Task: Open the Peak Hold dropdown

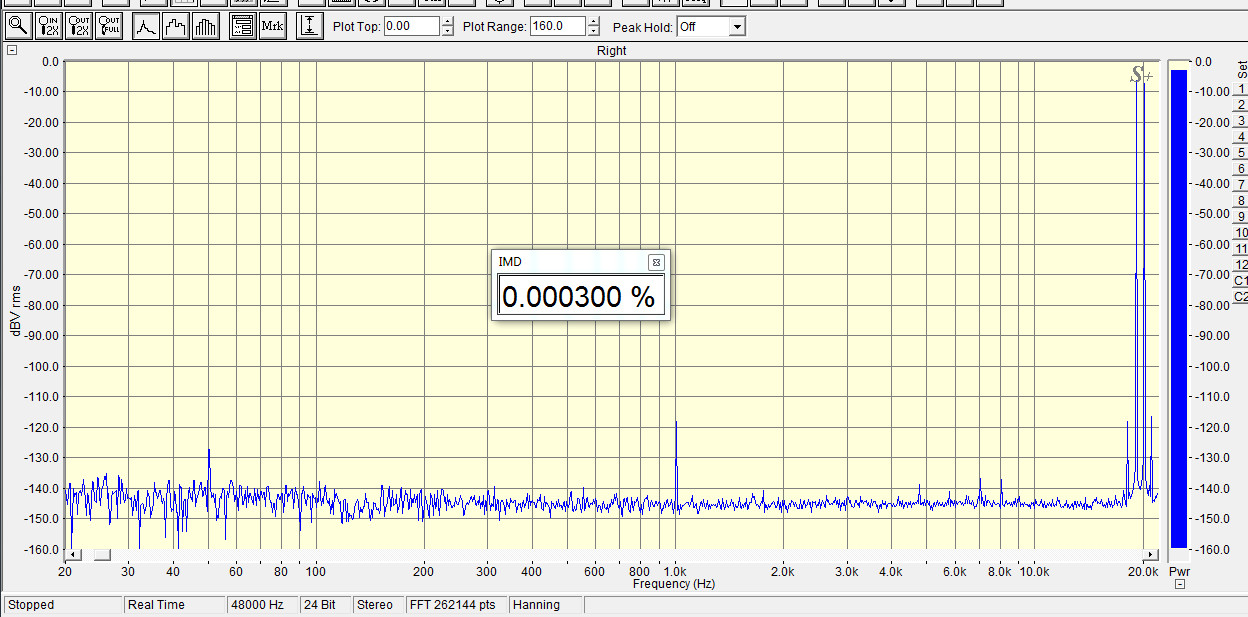Action: [737, 27]
